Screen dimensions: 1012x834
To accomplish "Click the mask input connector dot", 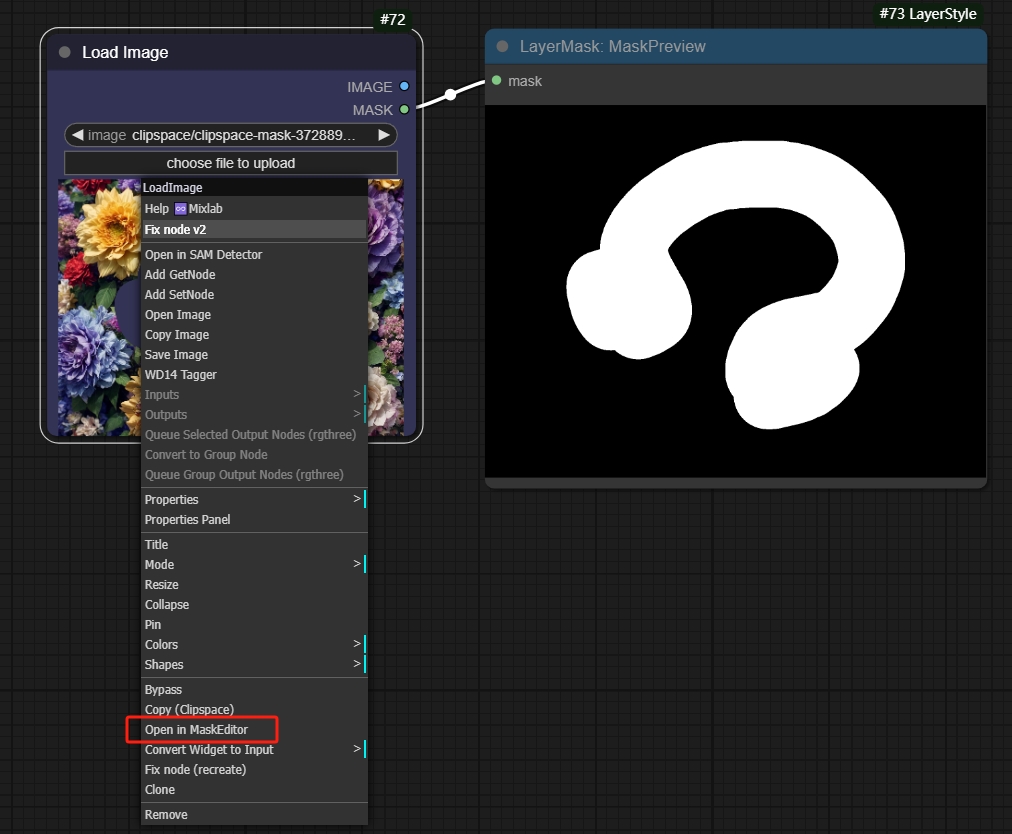I will click(497, 80).
